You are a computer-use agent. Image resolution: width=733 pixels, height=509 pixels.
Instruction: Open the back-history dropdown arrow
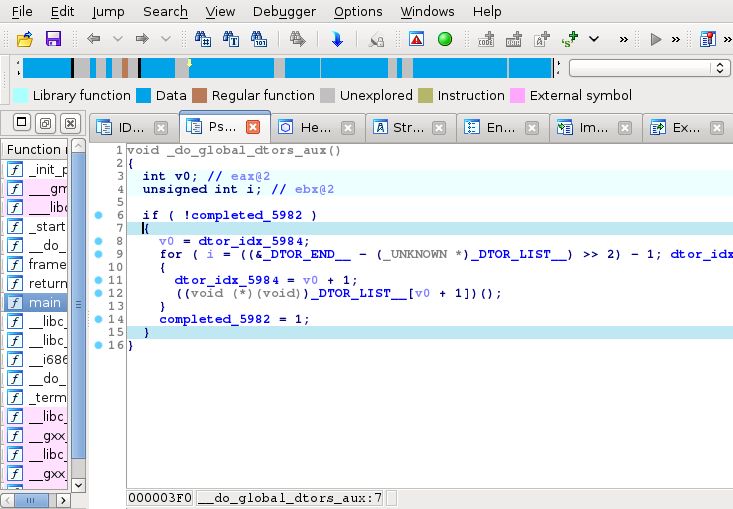[118, 39]
